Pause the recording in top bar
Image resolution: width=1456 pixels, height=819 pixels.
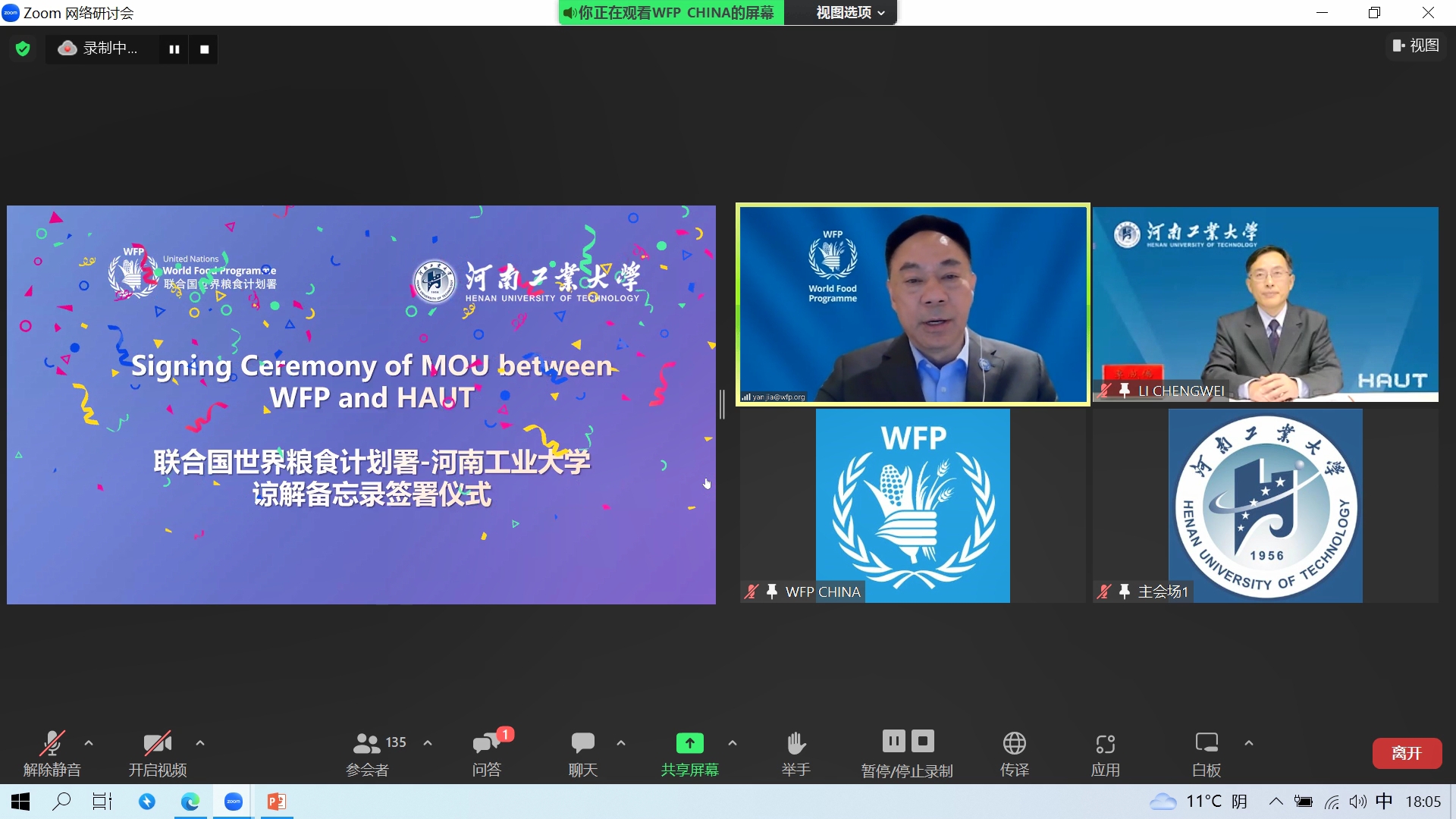174,49
